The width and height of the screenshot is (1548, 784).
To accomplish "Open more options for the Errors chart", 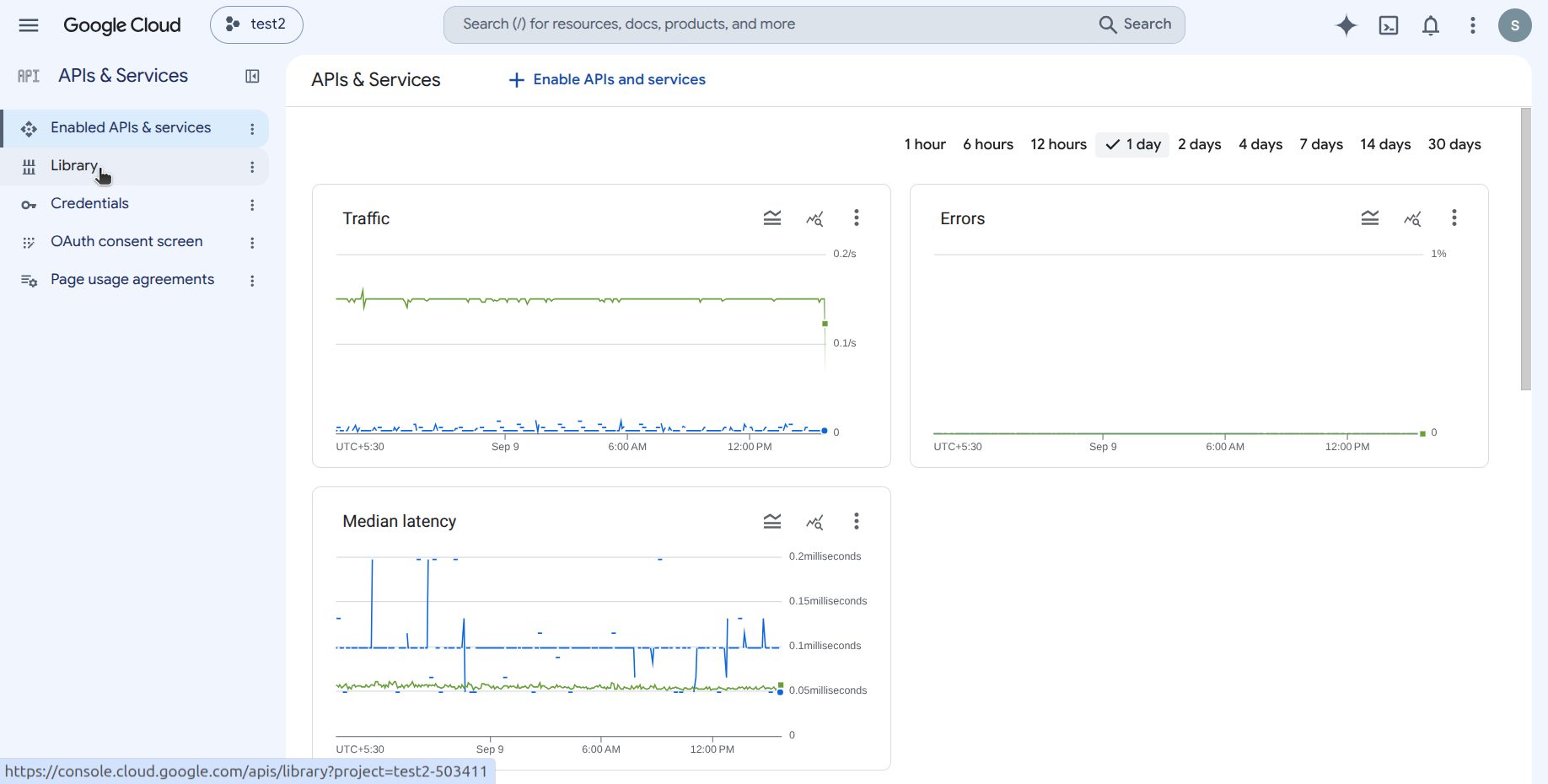I will pos(1454,218).
